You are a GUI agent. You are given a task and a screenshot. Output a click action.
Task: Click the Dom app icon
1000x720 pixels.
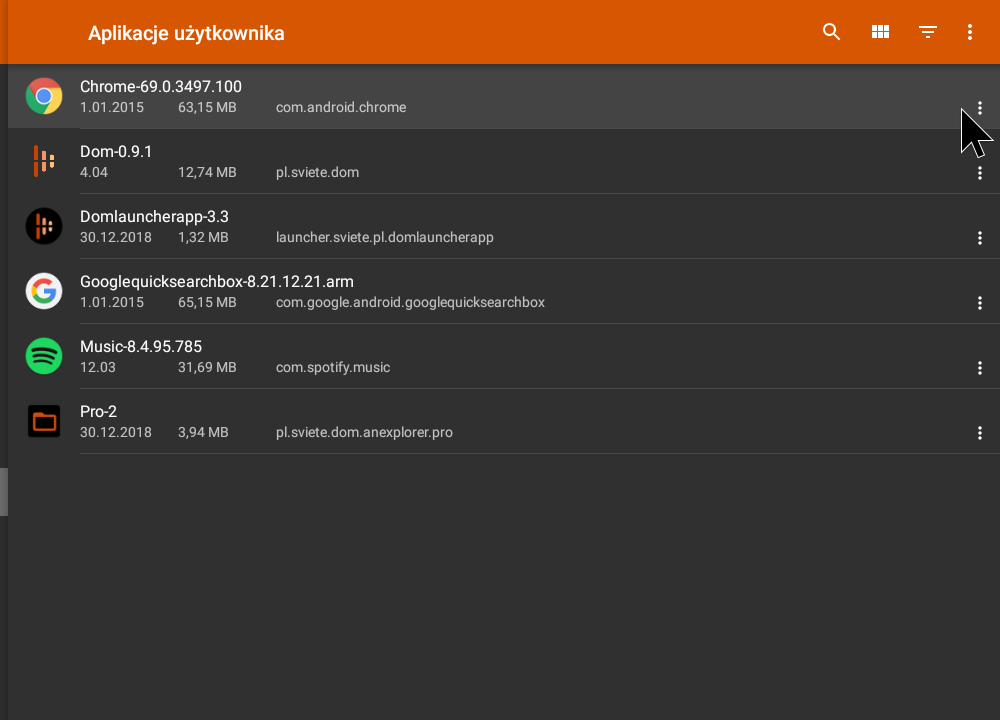tap(44, 161)
